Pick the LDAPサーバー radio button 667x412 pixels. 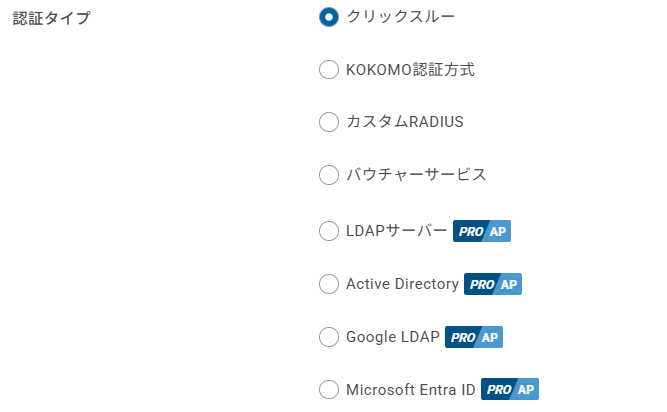click(x=329, y=231)
